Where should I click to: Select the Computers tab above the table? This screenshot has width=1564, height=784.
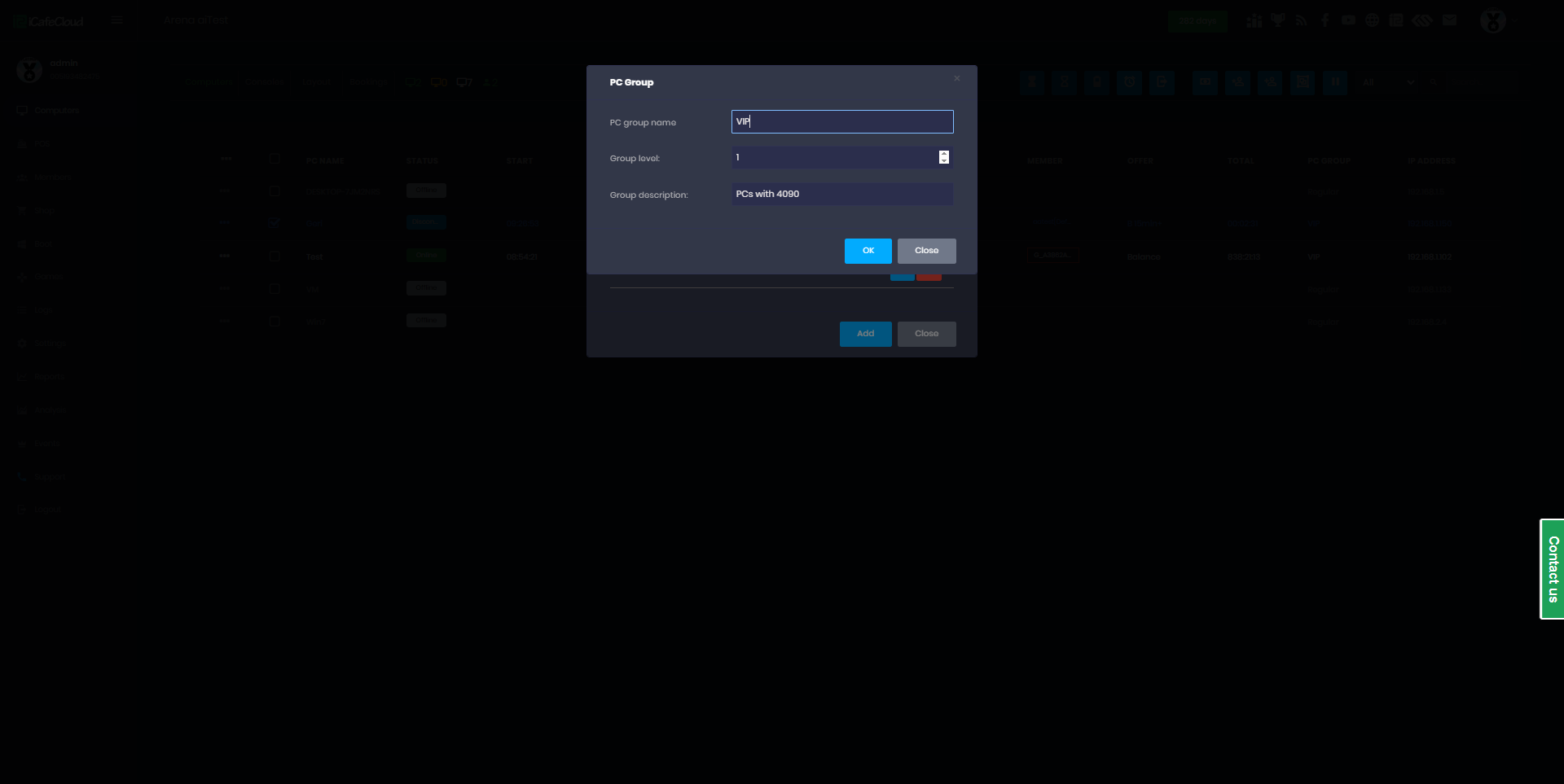tap(209, 82)
